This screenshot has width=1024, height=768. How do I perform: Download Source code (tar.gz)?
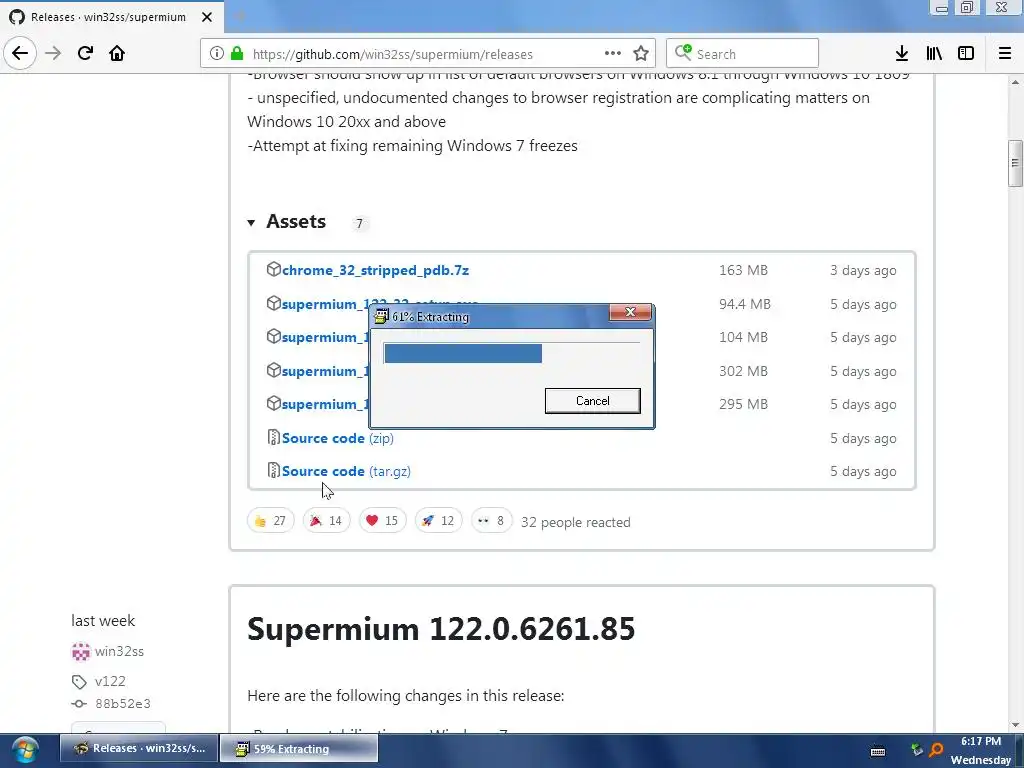(x=346, y=472)
